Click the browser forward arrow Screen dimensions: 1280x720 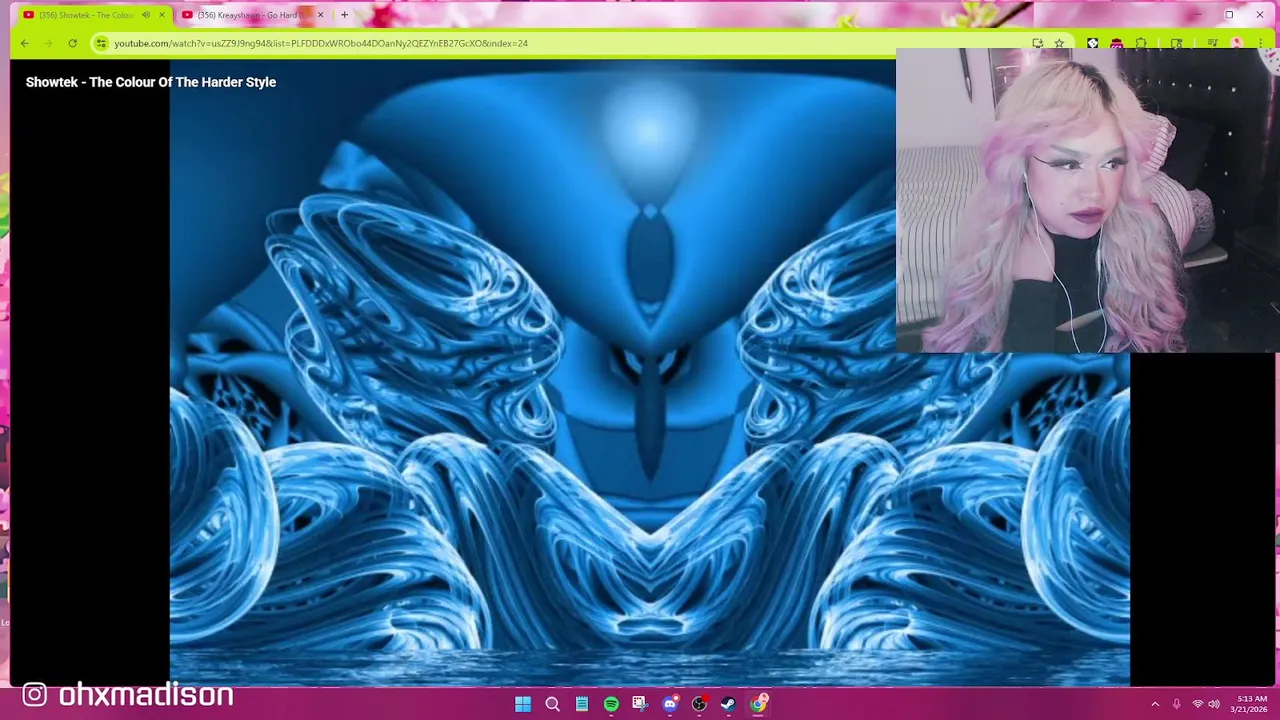(x=48, y=43)
